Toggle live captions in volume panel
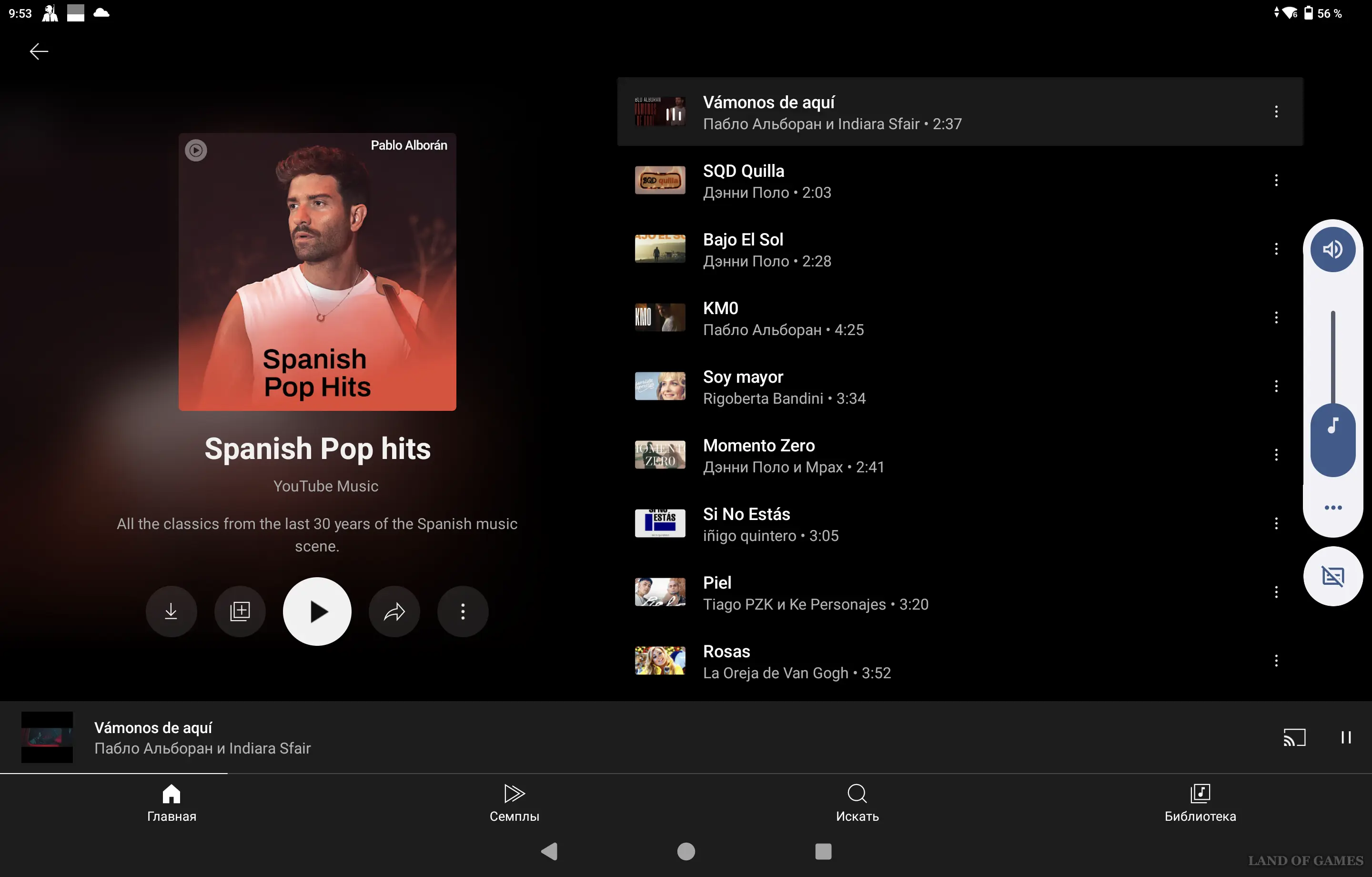Image resolution: width=1372 pixels, height=877 pixels. click(x=1332, y=577)
